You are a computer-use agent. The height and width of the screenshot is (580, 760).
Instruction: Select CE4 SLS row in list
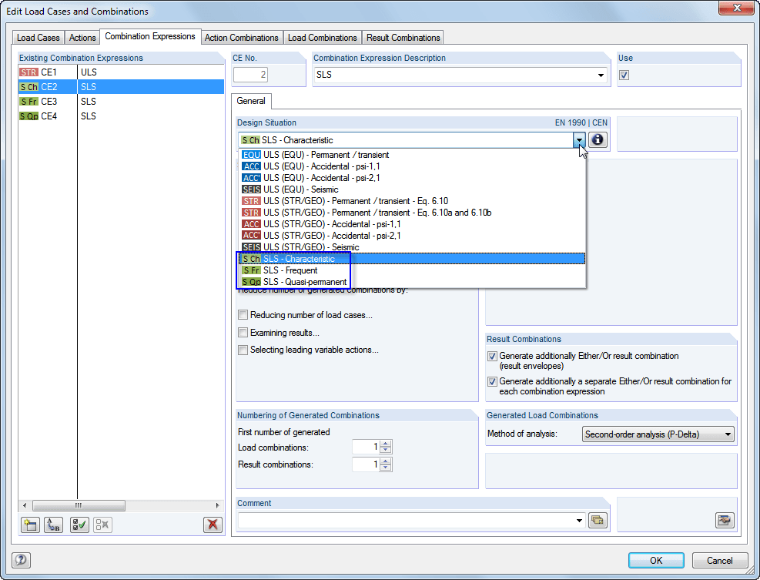[x=121, y=116]
